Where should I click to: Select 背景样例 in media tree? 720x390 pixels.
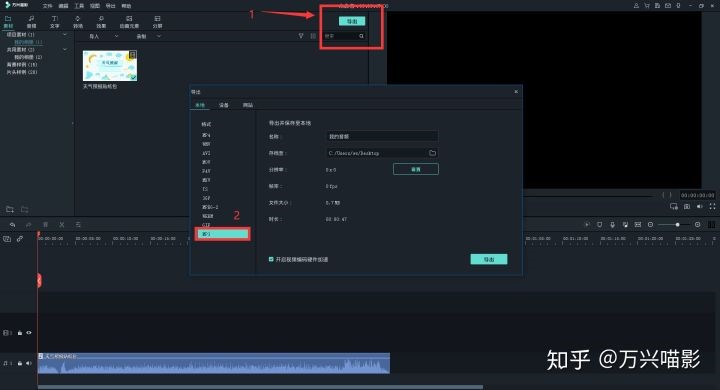click(x=22, y=65)
